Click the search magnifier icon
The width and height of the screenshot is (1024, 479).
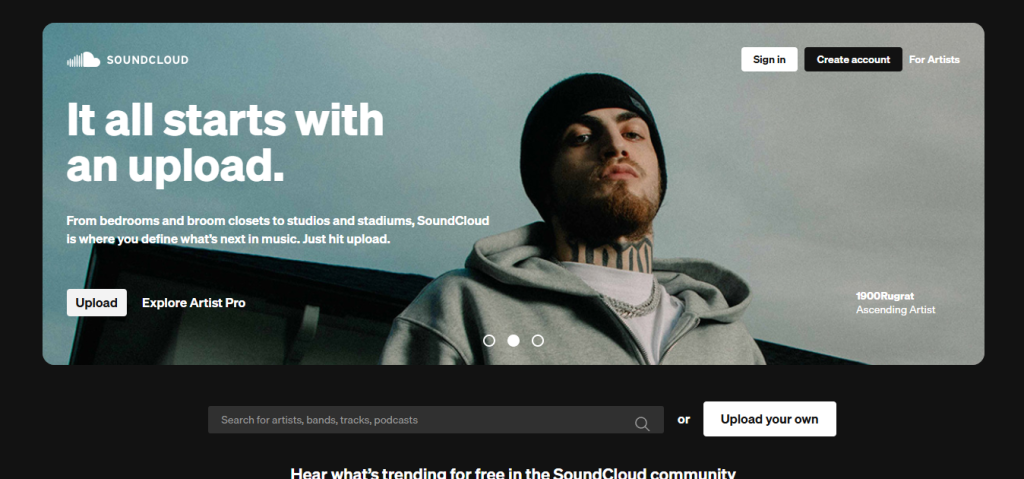[642, 423]
